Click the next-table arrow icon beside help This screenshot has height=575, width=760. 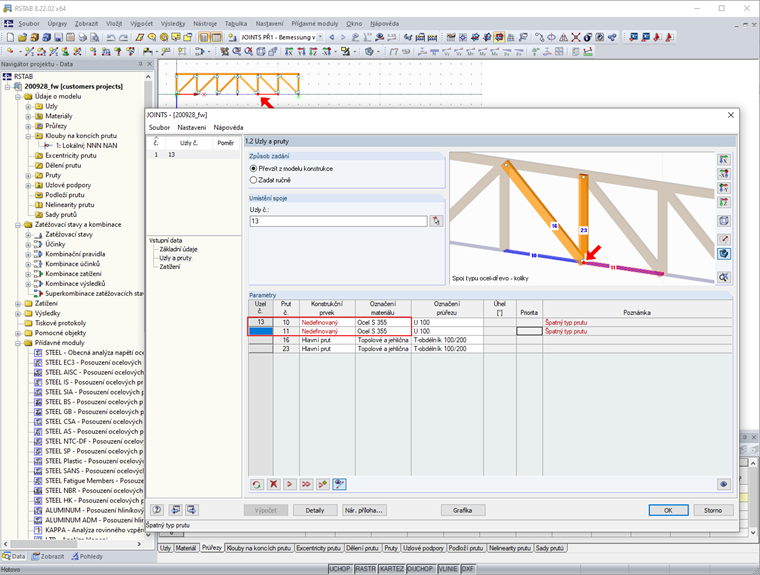[x=191, y=510]
